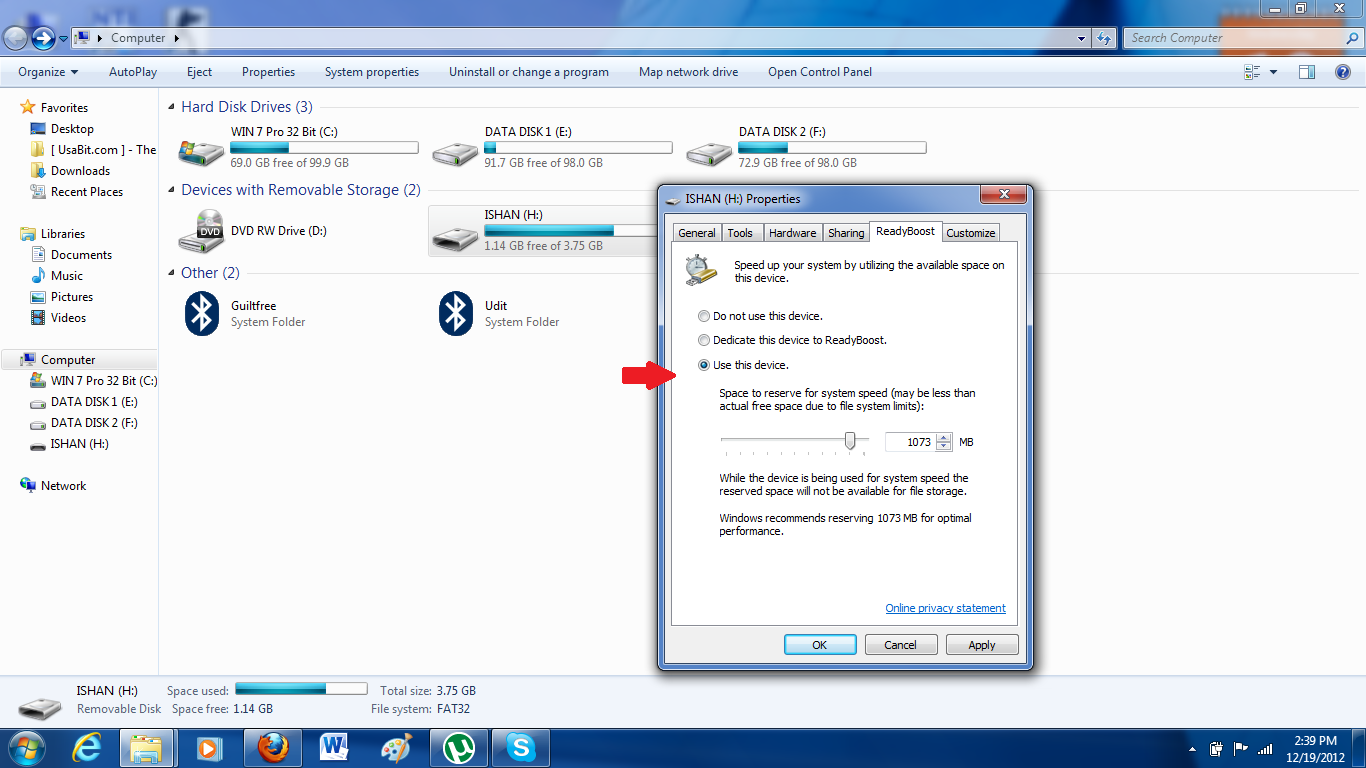Viewport: 1366px width, 768px height.
Task: Apply the ReadyBoost settings
Action: point(981,644)
